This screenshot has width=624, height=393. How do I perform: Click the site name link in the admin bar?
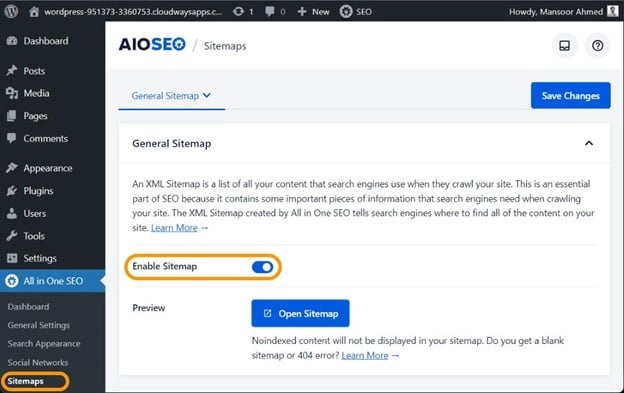coord(133,12)
